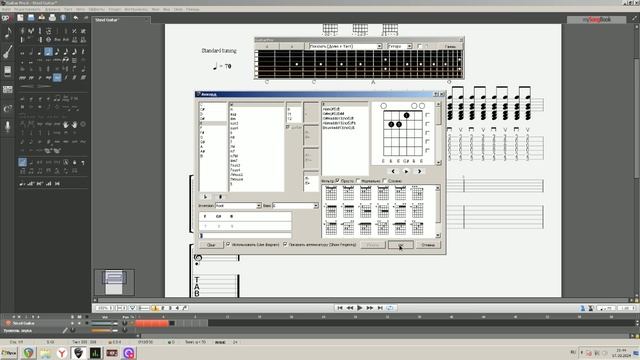Open the mastering panel via the equalizer grid icon

tap(7, 89)
